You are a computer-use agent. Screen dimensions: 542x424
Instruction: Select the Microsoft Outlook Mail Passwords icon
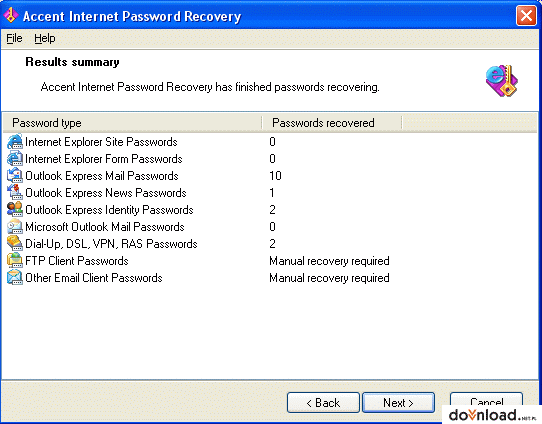[15, 227]
